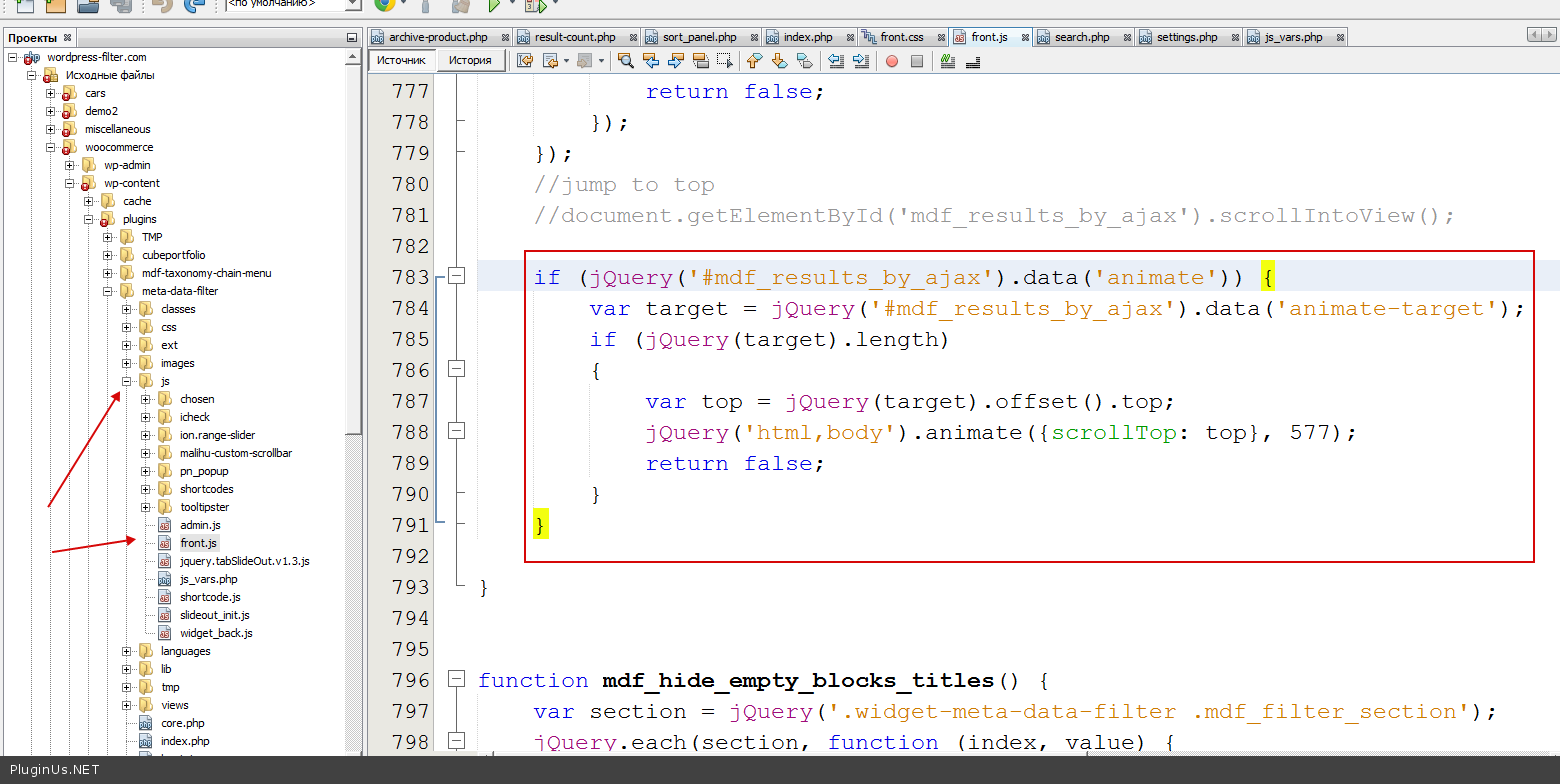The image size is (1560, 784).
Task: Expand the cars folder
Action: coord(51,93)
